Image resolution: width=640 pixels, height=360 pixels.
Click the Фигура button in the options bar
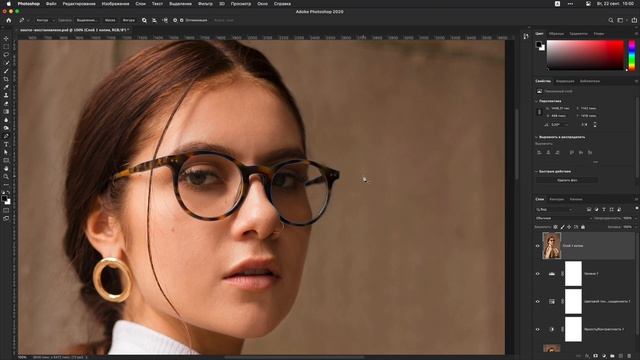(x=129, y=20)
